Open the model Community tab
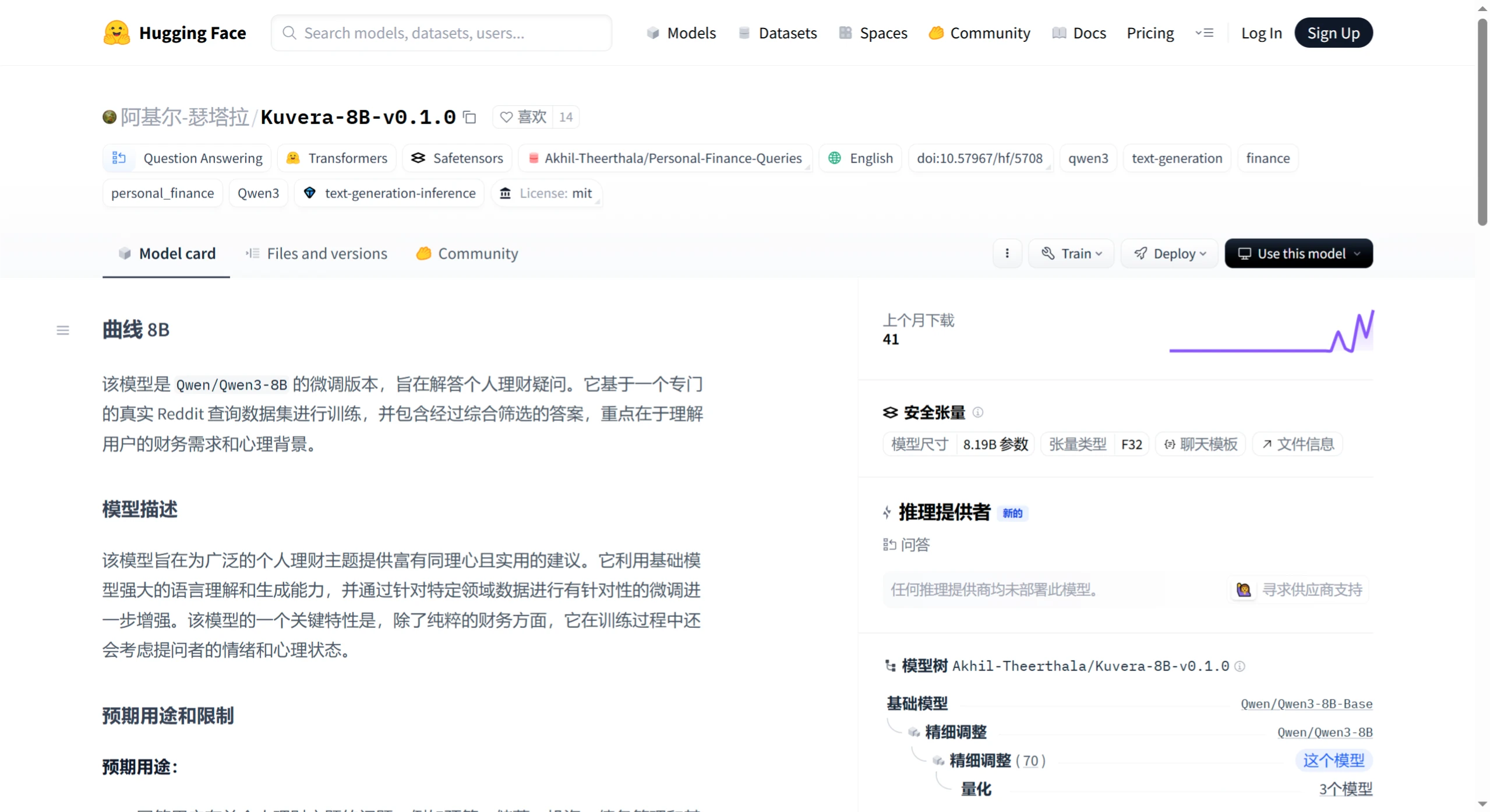This screenshot has height=812, width=1490. [467, 253]
